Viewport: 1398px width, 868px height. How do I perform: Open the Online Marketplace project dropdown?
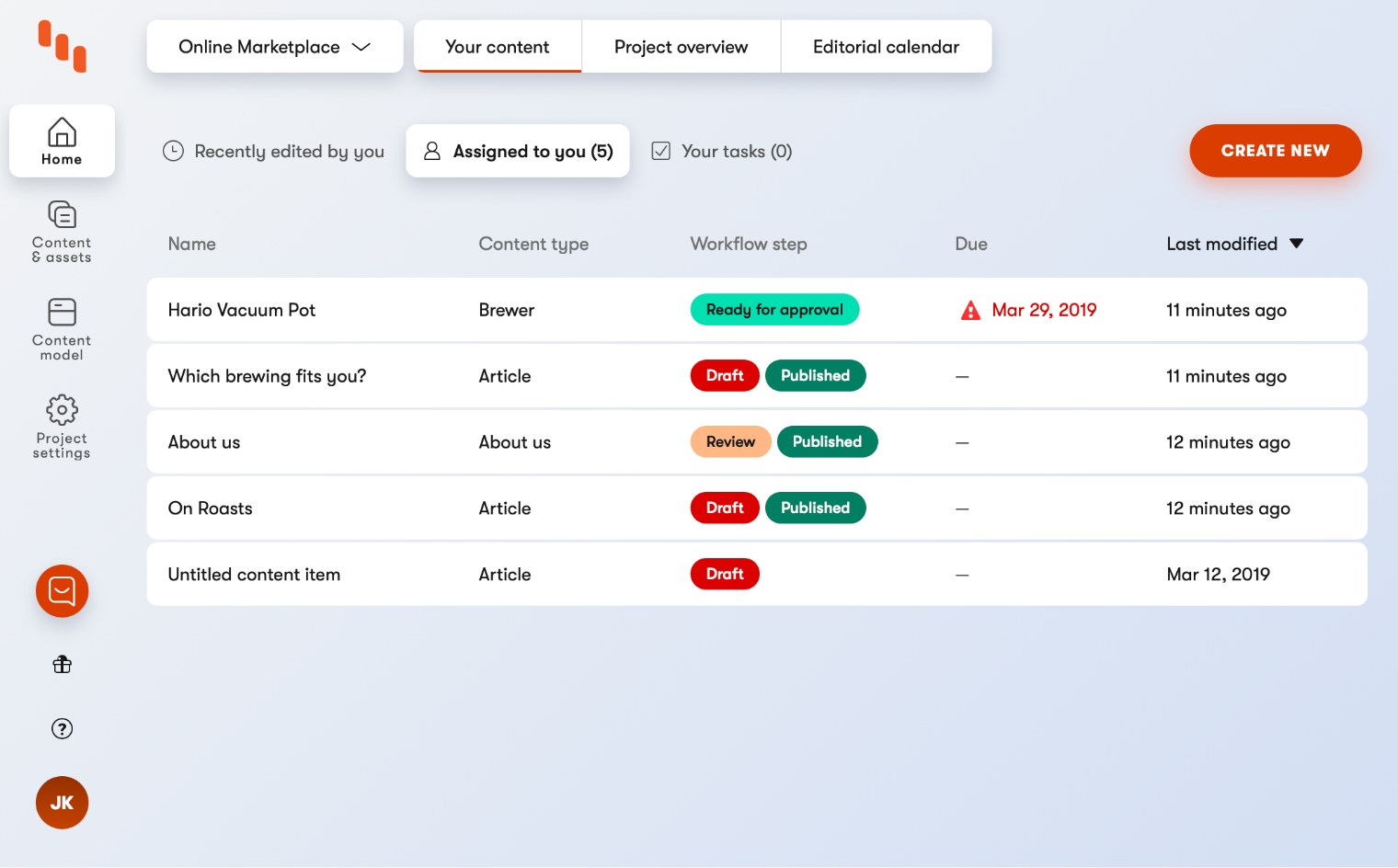(274, 46)
